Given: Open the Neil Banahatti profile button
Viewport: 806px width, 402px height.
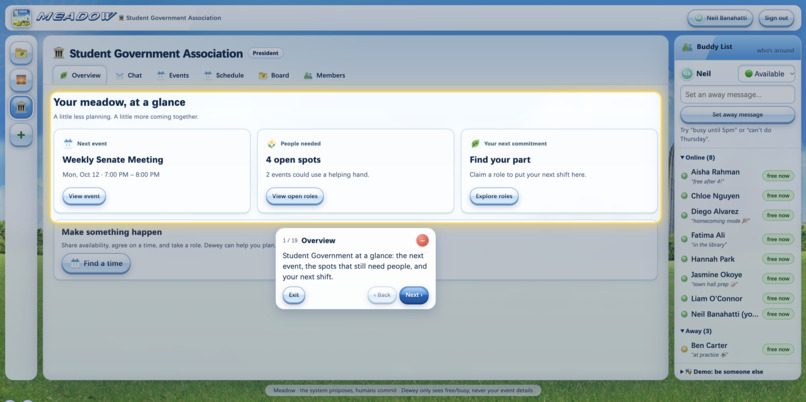Looking at the screenshot, I should point(720,18).
